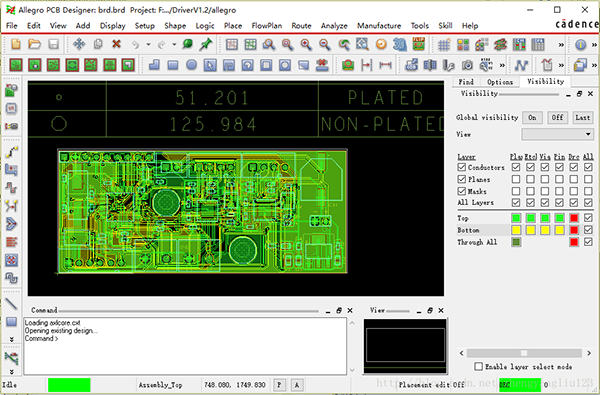Click the Last visibility button
Screen dimensions: 600x395
click(582, 118)
